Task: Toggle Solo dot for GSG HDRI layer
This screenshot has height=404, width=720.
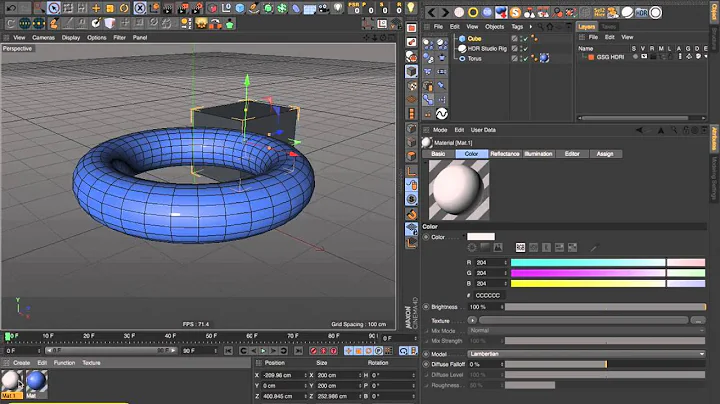Action: point(635,57)
